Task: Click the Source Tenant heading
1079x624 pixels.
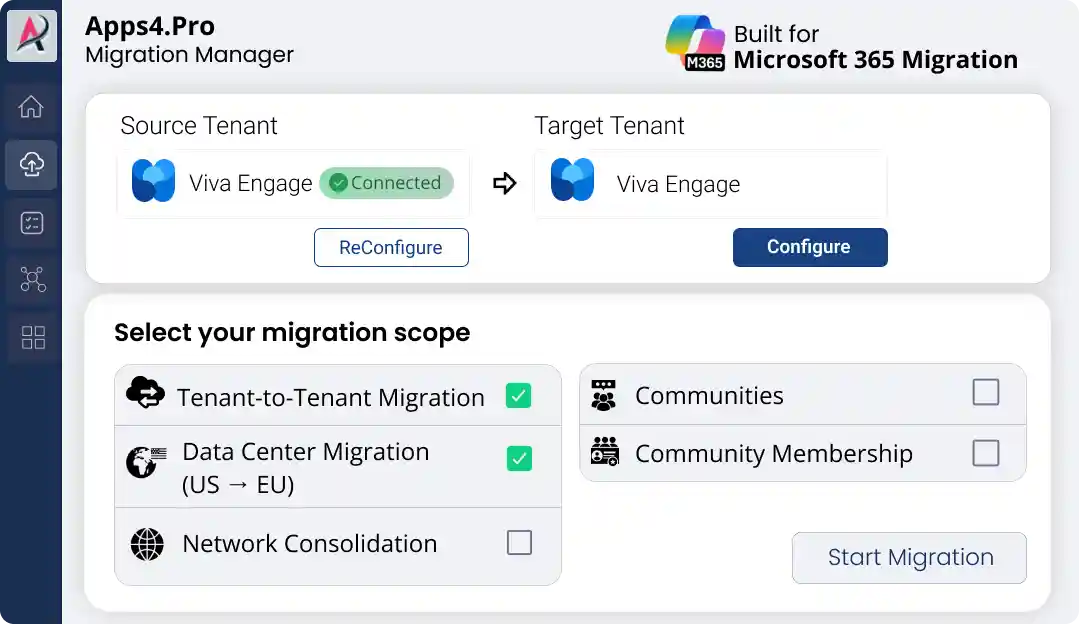Action: (198, 126)
